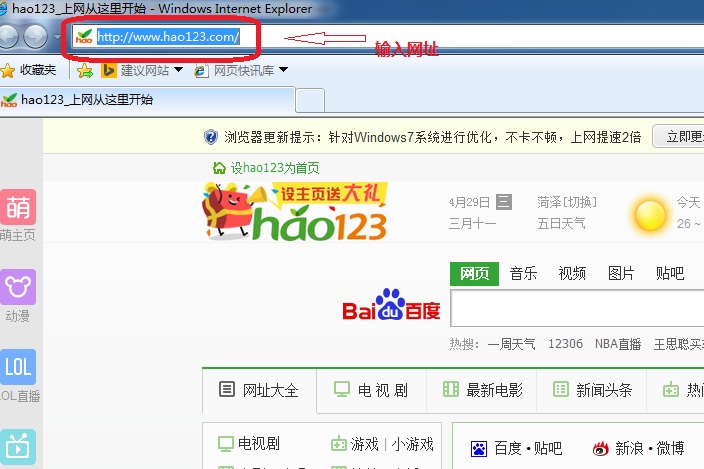Focus the Baidu search input box

(577, 308)
